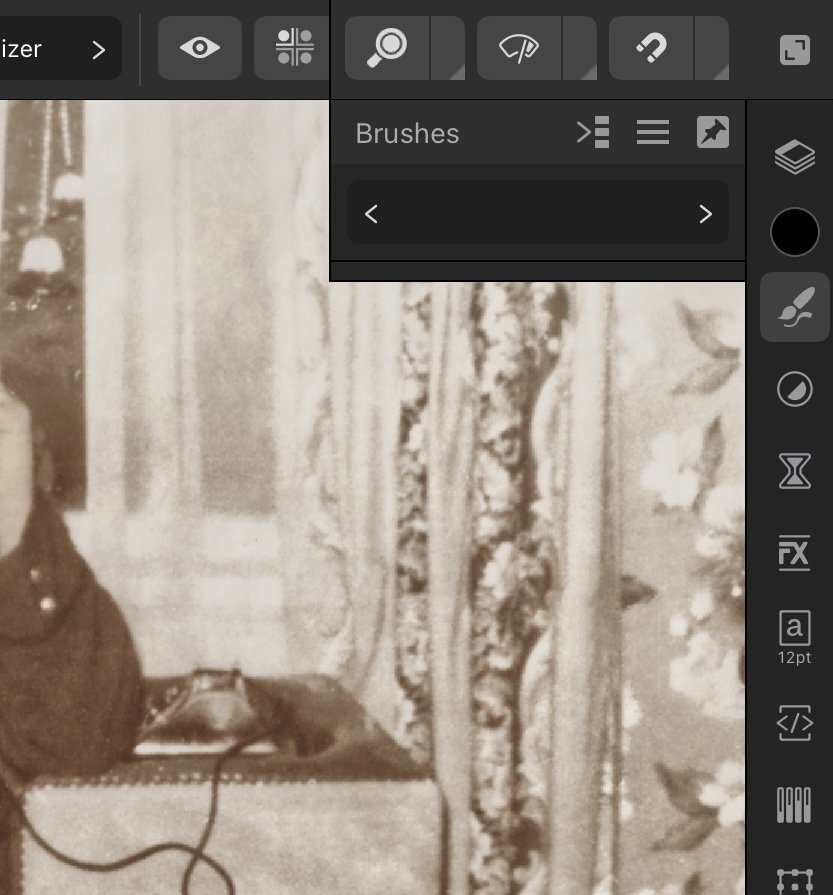
Task: Open the Layers studio panel
Action: click(795, 157)
